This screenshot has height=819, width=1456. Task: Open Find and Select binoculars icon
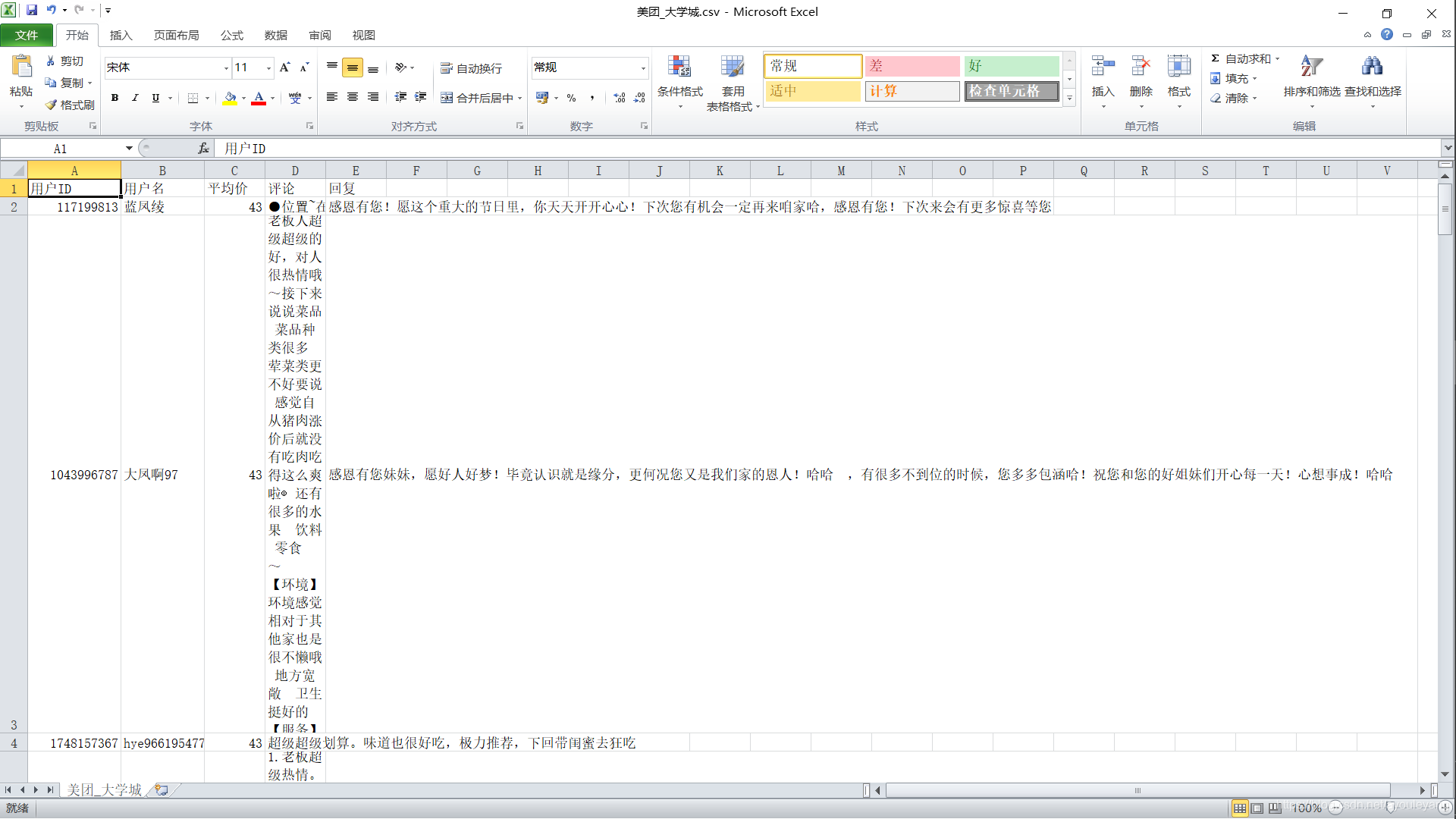[1372, 67]
